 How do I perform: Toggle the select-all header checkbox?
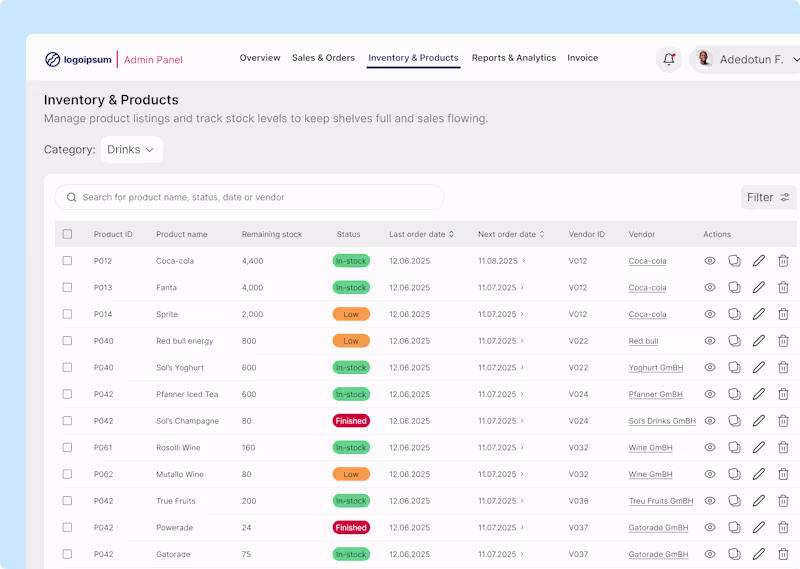click(x=67, y=234)
